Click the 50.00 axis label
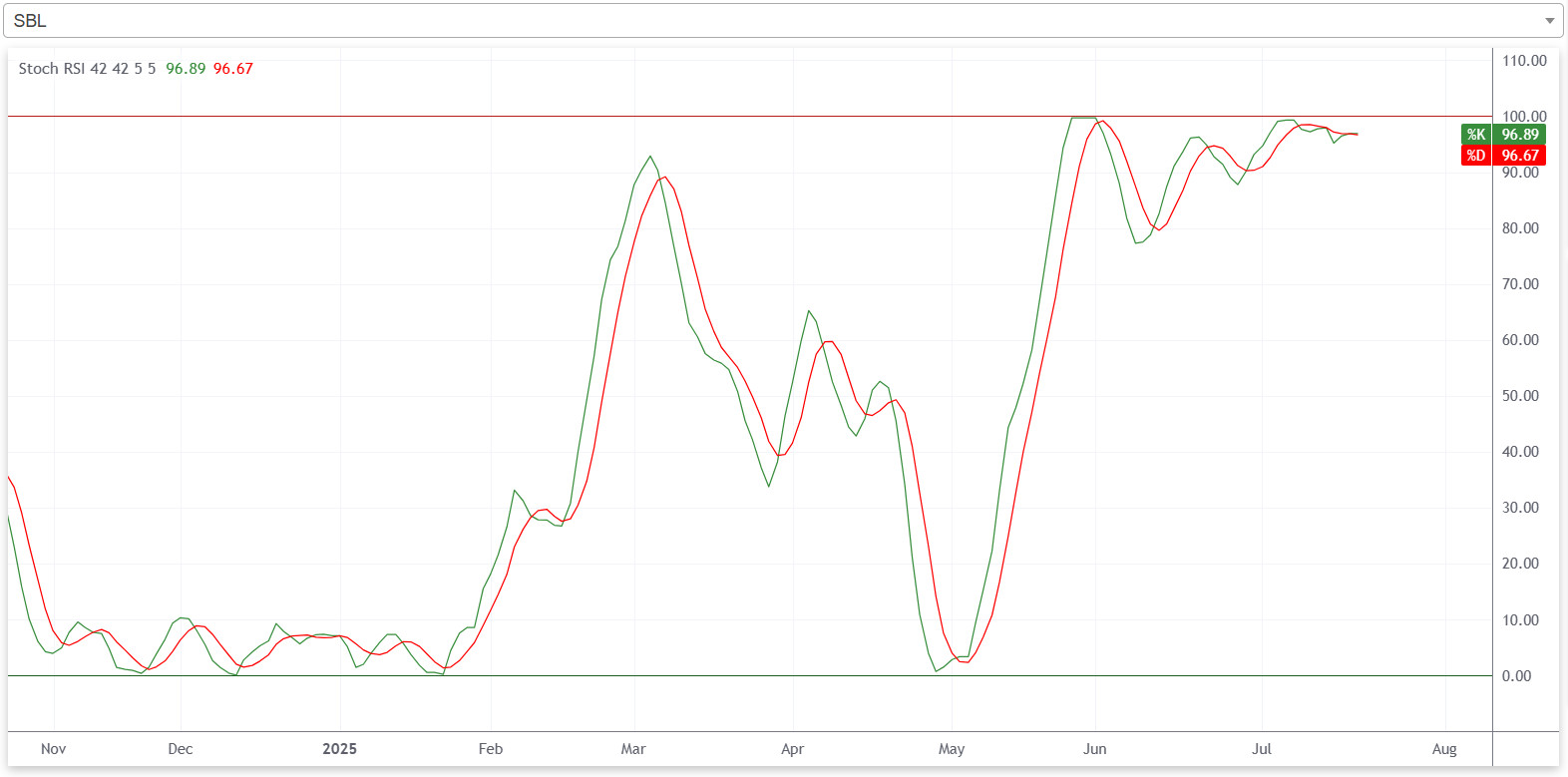Viewport: 1568px width, 777px height. click(x=1520, y=396)
